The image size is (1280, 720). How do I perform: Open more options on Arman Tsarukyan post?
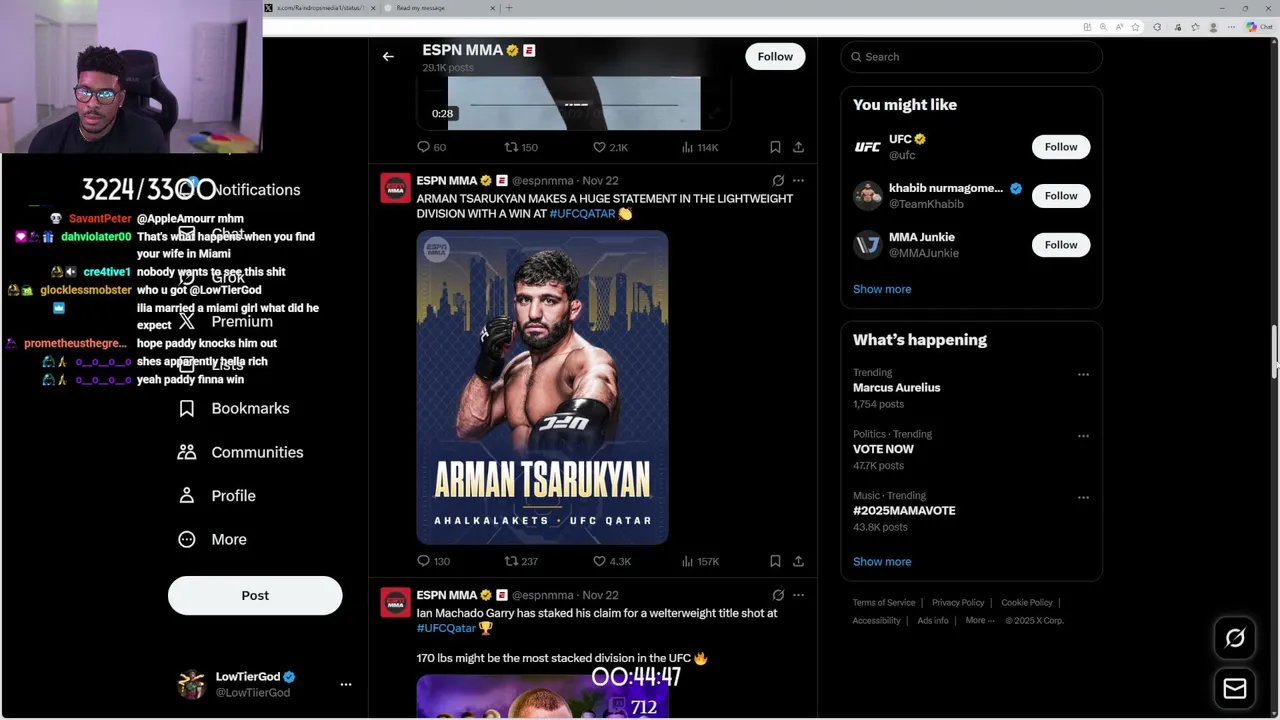[798, 181]
